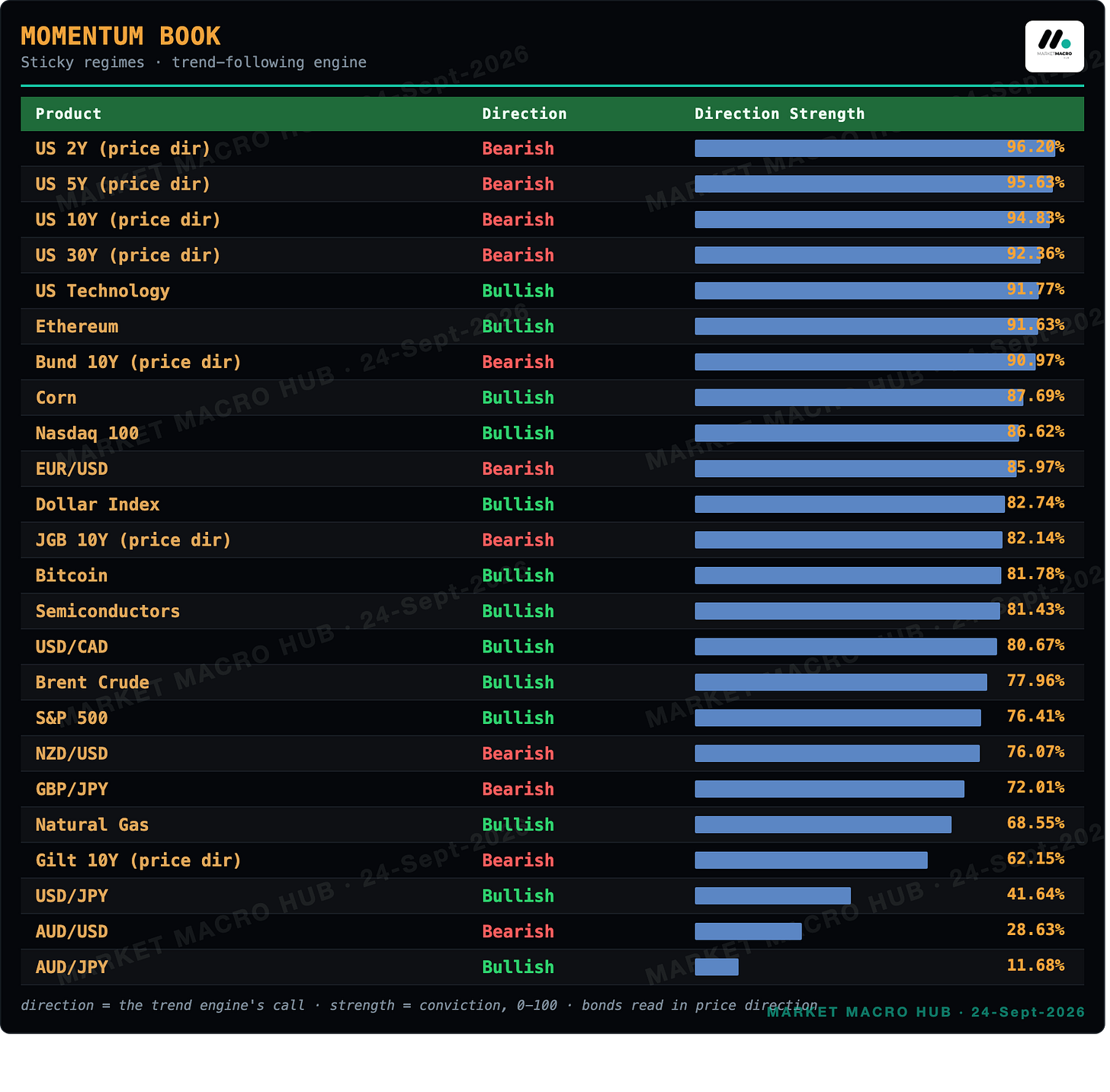Click the 81.43% strength value

coord(1036,609)
